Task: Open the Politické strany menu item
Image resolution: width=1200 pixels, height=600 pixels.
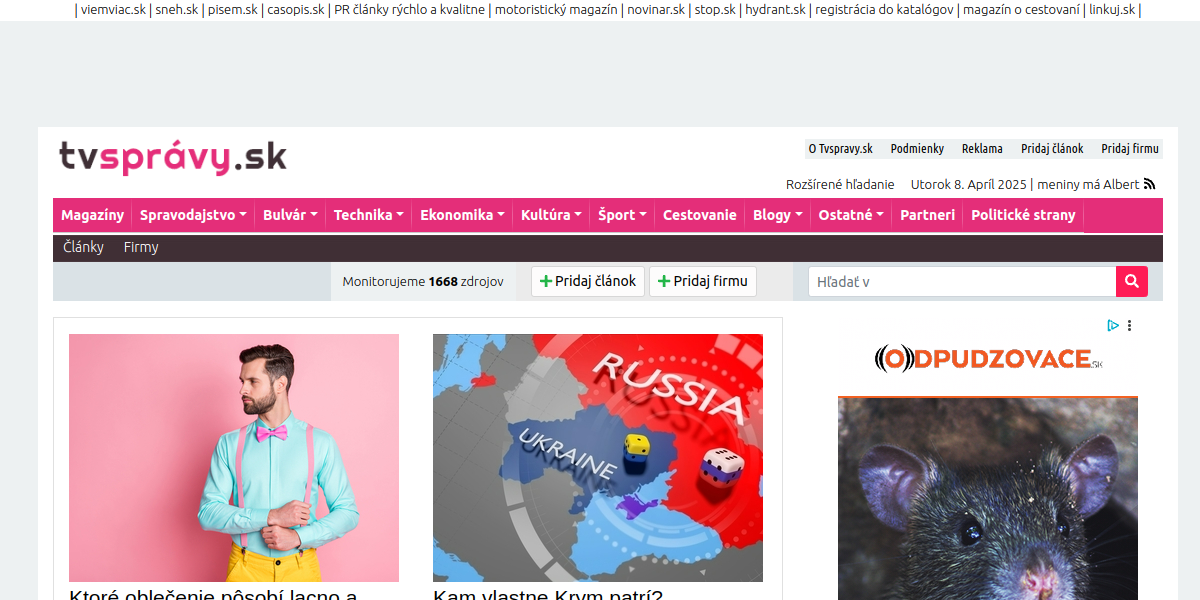Action: (x=1023, y=215)
